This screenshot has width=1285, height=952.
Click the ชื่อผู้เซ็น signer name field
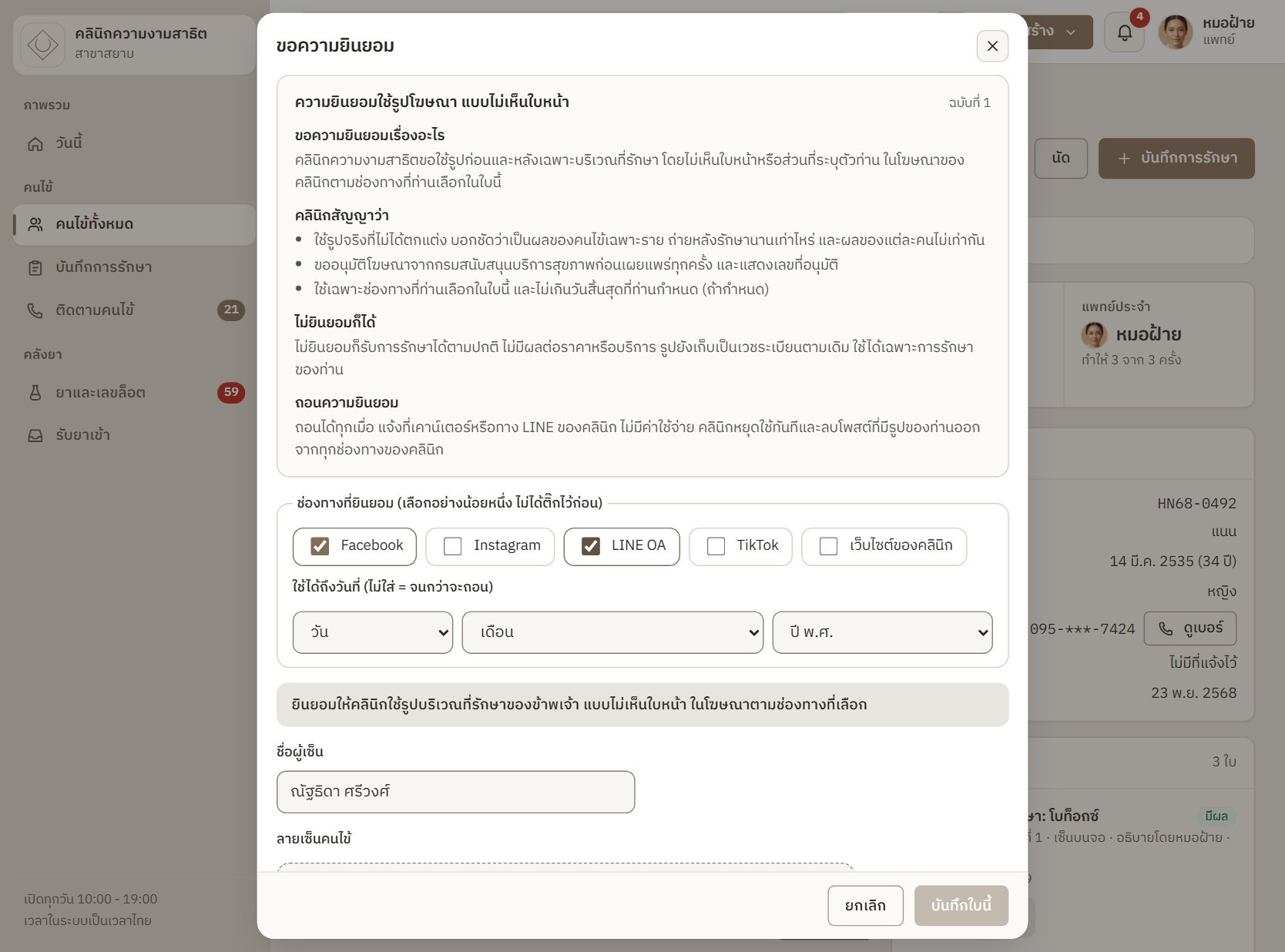[x=455, y=792]
